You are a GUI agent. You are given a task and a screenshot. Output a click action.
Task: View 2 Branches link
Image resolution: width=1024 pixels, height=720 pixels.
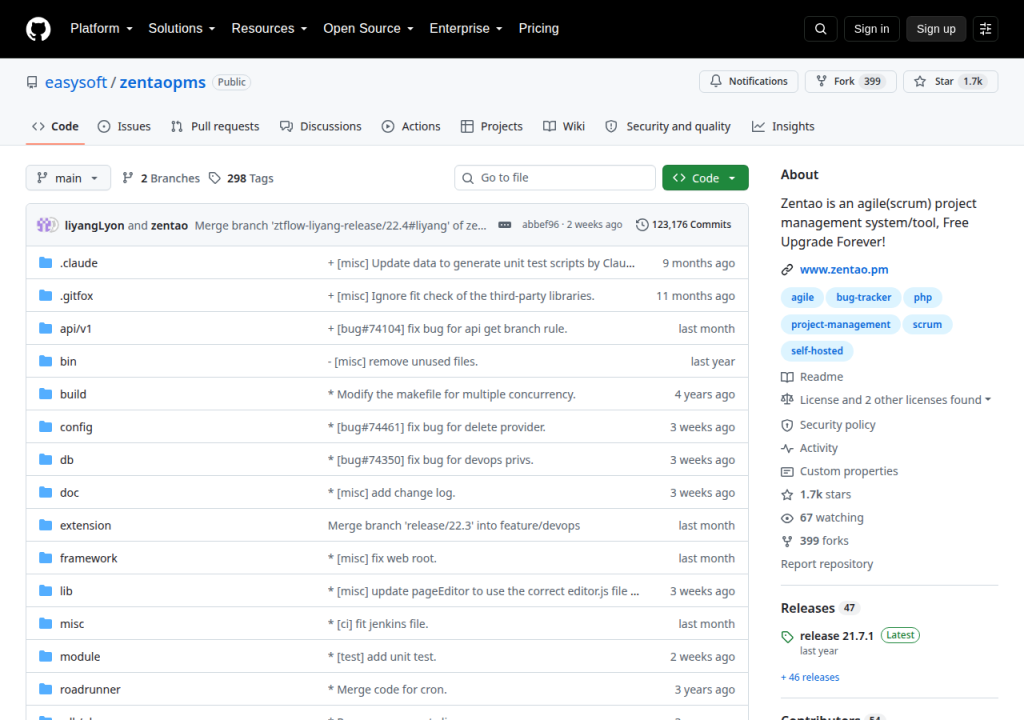click(161, 178)
